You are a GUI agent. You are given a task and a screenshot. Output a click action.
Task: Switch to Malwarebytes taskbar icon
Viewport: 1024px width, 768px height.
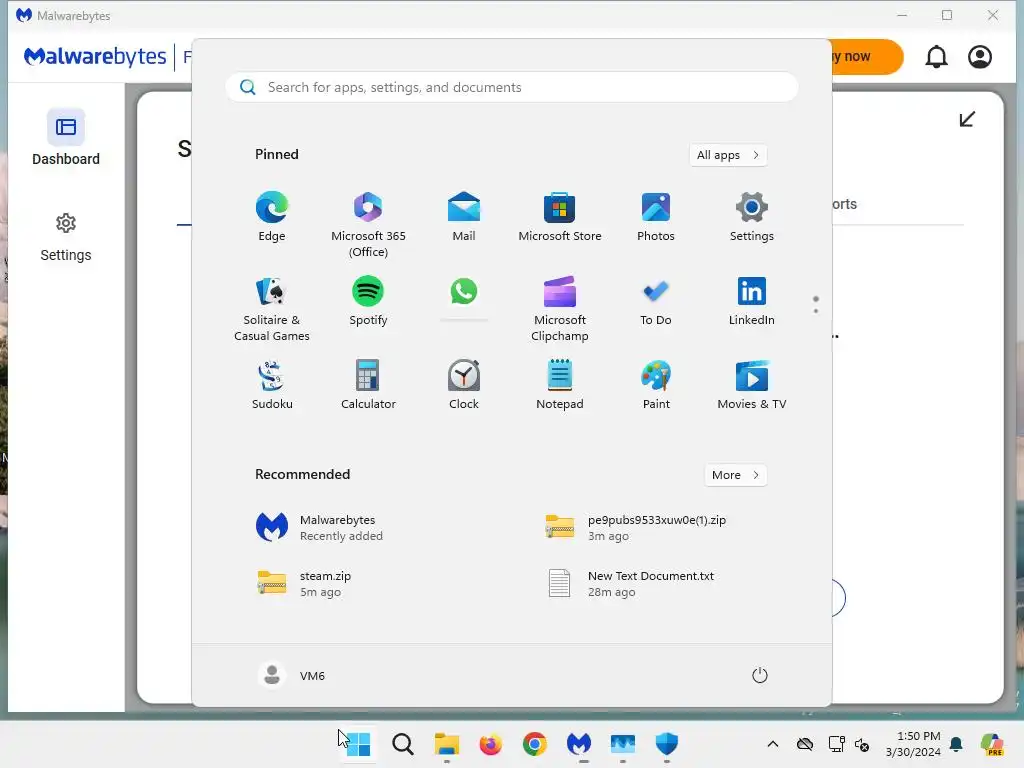point(579,744)
